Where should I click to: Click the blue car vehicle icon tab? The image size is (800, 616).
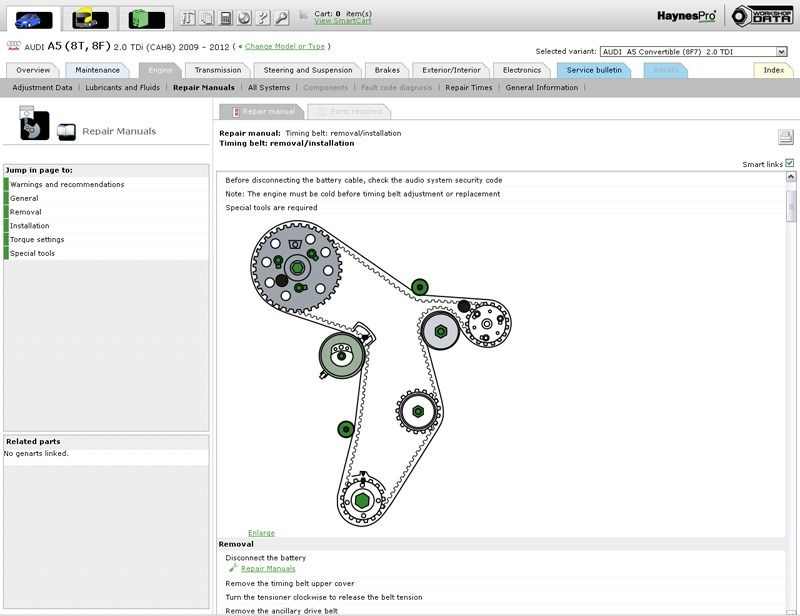tap(33, 19)
